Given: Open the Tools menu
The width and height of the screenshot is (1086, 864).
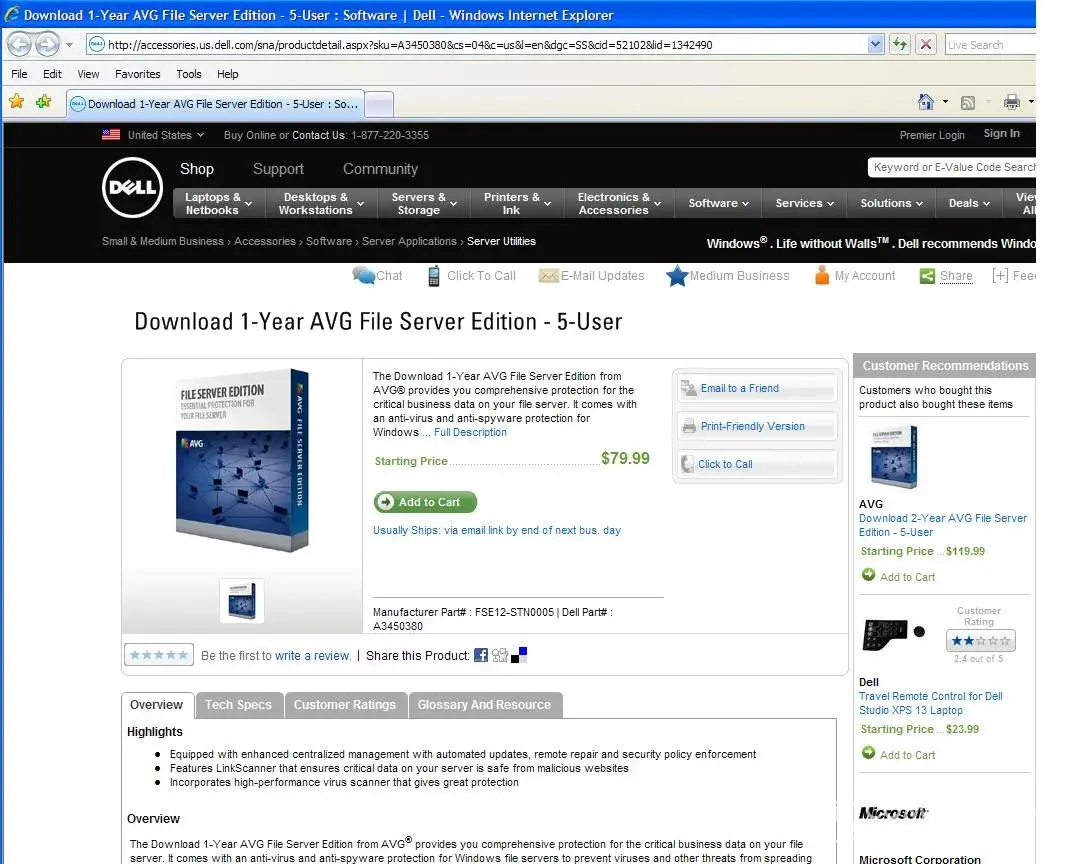Looking at the screenshot, I should [x=188, y=74].
